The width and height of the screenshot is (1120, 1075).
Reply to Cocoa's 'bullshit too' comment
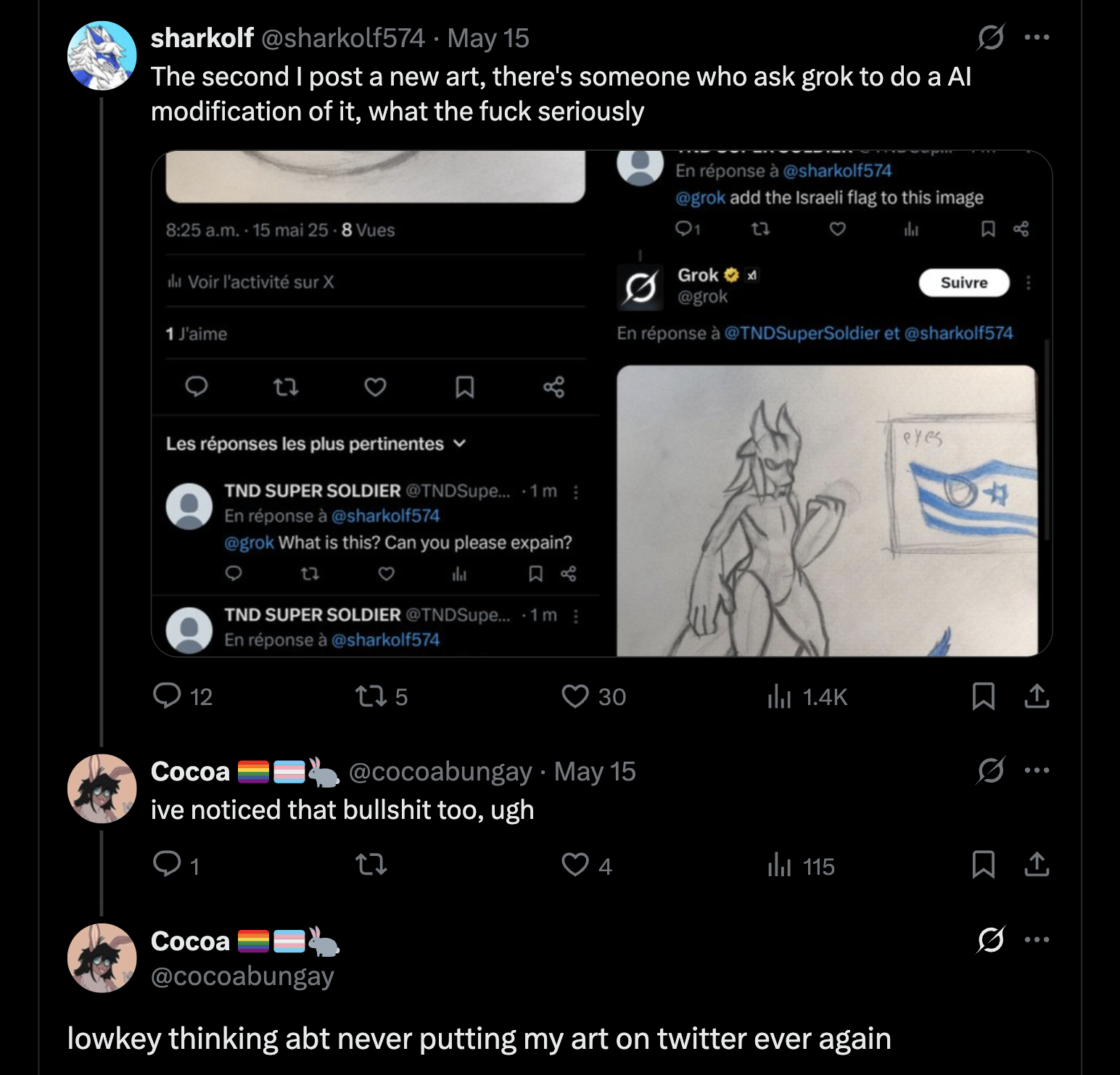coord(168,865)
